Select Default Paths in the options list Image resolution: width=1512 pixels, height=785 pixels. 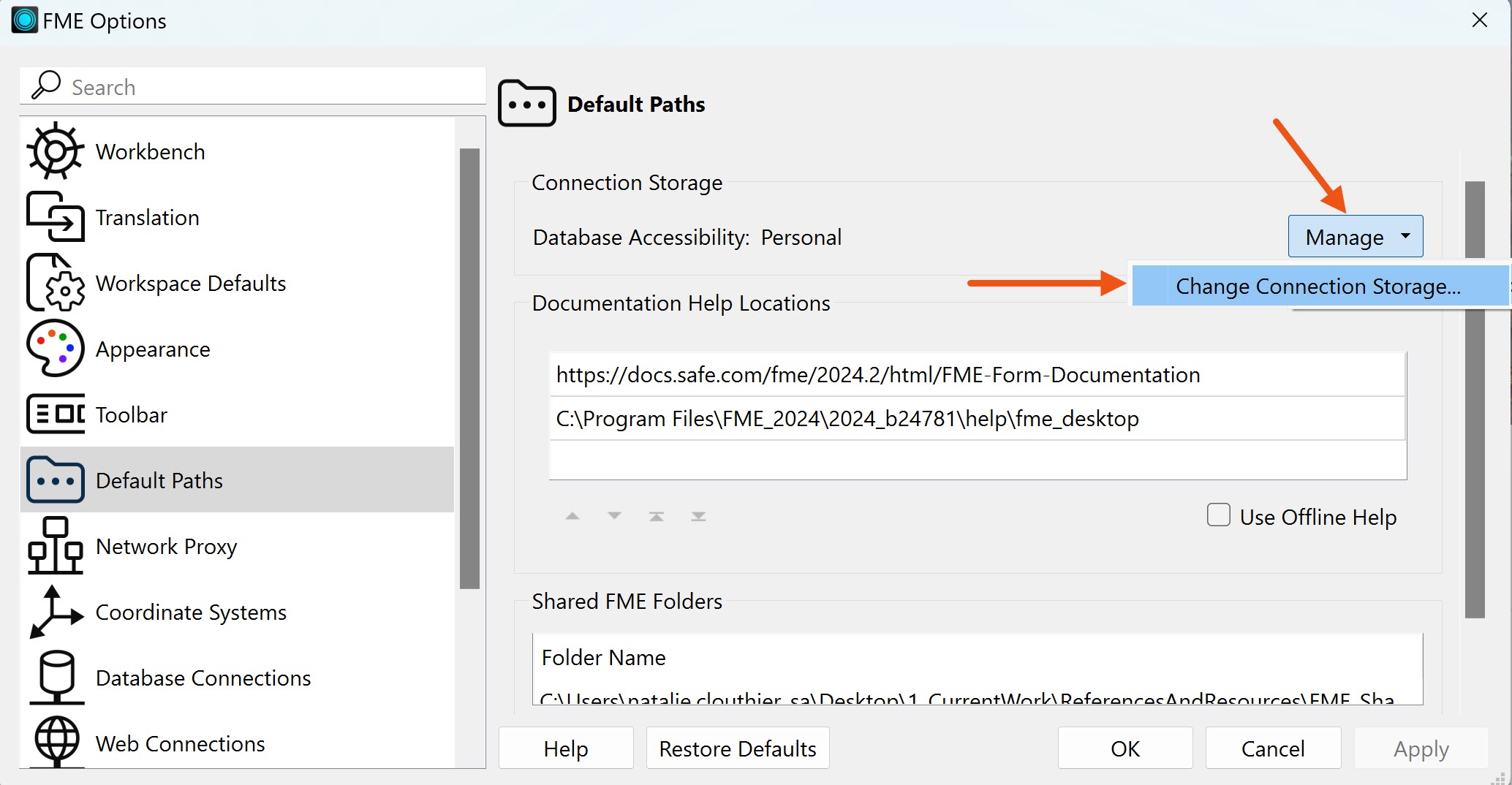(x=238, y=480)
